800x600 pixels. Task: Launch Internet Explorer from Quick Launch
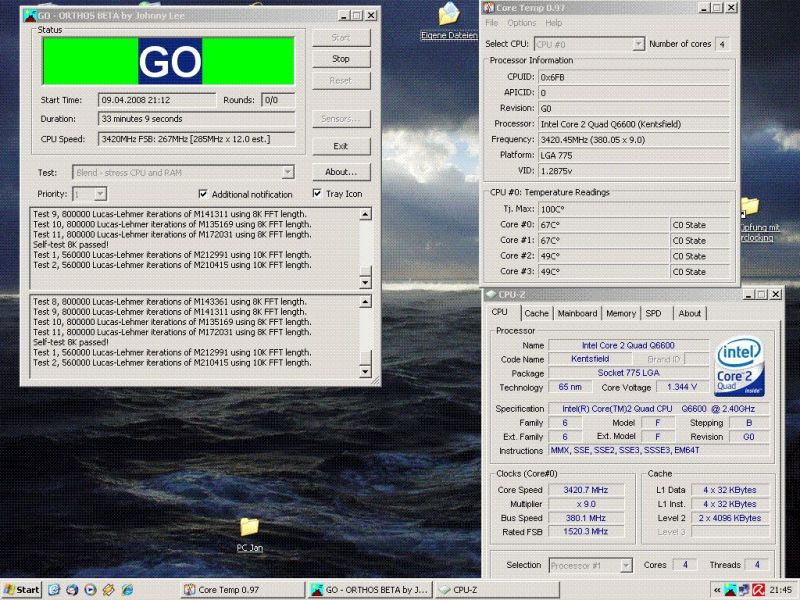pos(54,590)
